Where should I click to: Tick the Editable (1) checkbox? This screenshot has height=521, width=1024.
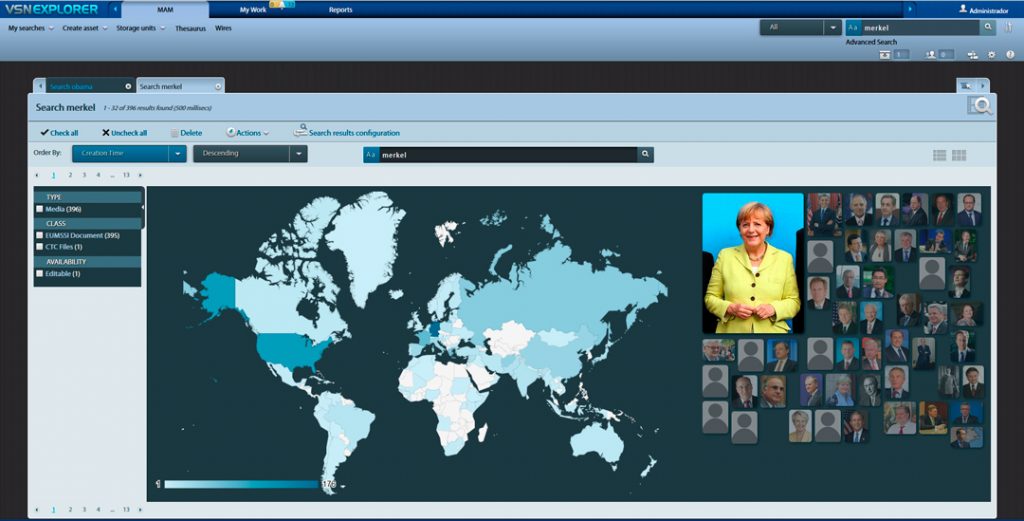[40, 274]
